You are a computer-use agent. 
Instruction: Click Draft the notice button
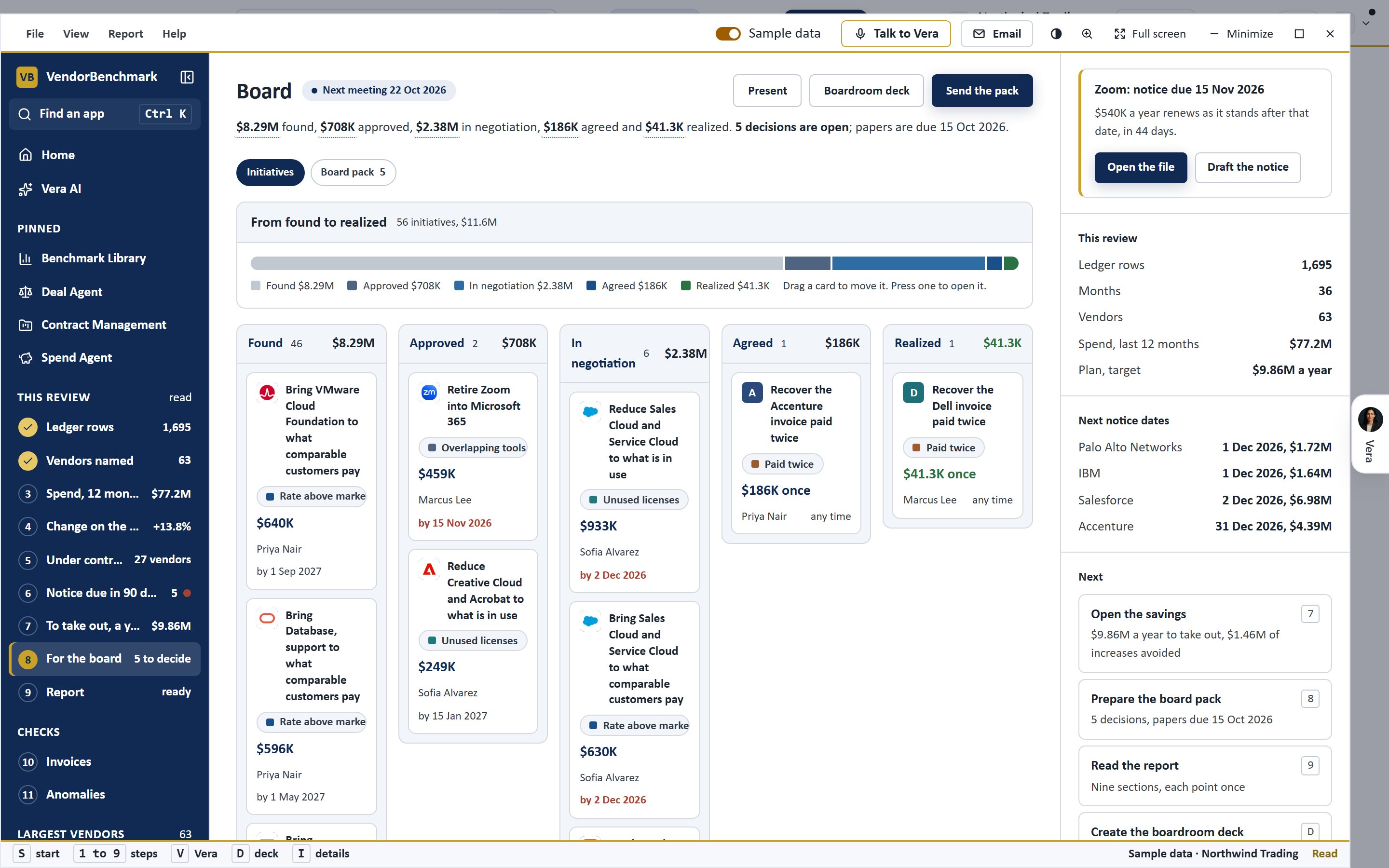[x=1247, y=168]
